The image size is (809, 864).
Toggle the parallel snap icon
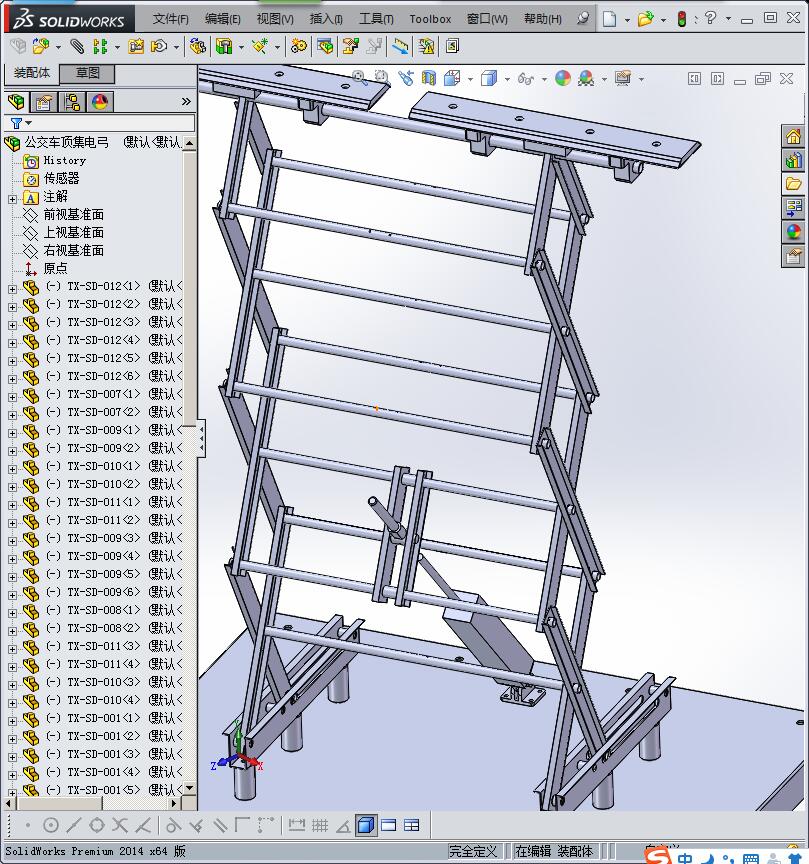(219, 825)
